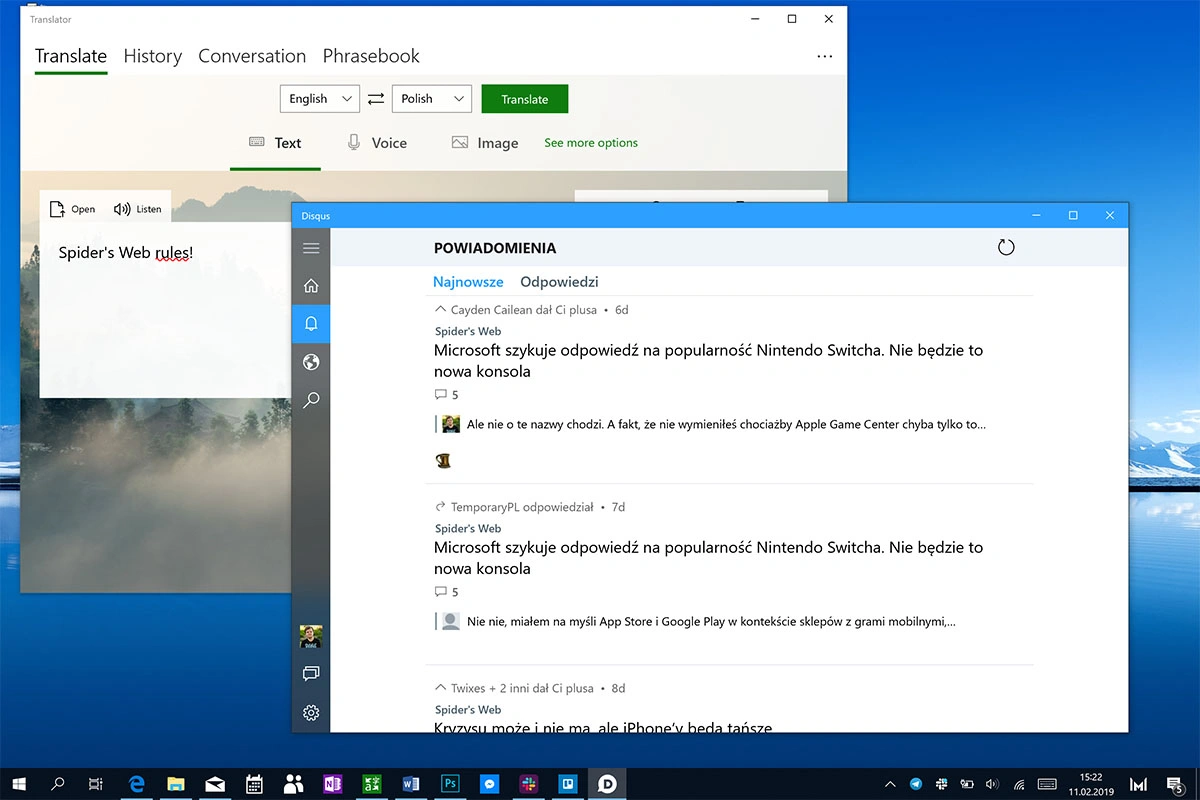Open comments icon in Disqus sidebar

click(311, 674)
